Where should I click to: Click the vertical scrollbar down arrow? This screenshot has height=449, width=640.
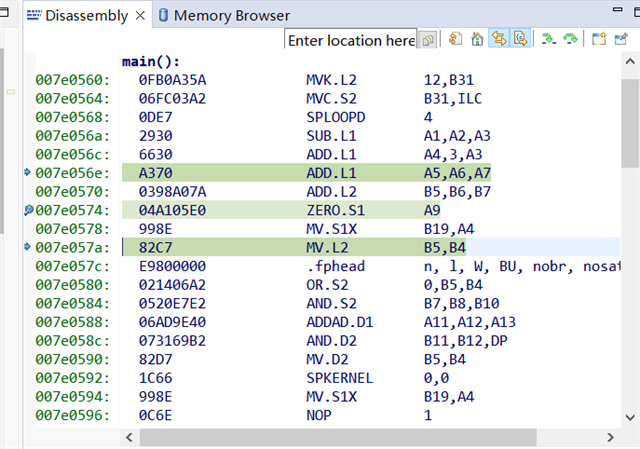coord(630,418)
